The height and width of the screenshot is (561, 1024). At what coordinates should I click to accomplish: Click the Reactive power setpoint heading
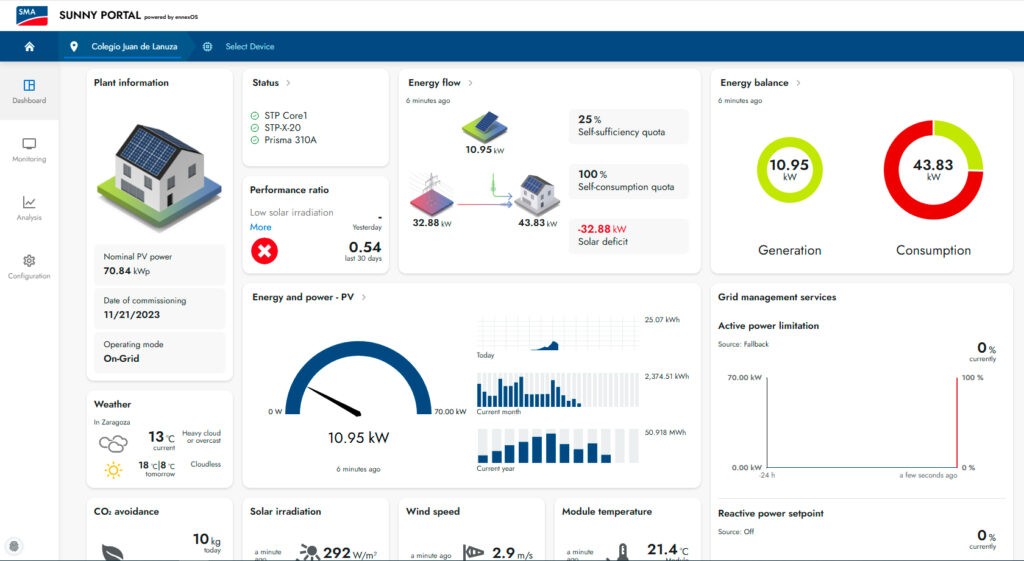771,513
